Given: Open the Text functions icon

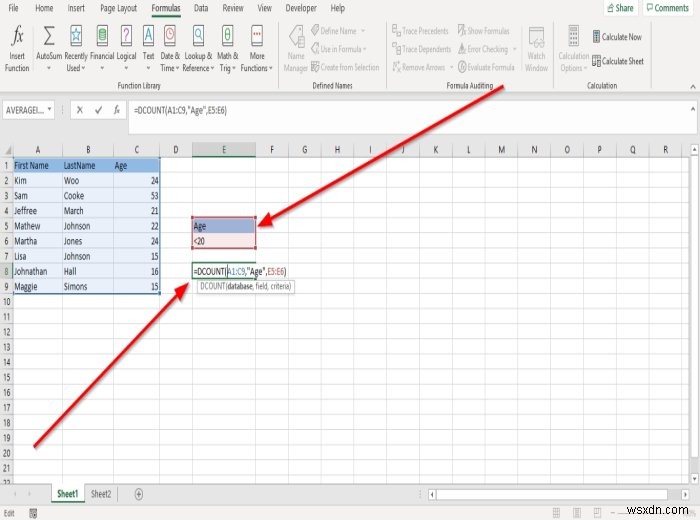Looking at the screenshot, I should tap(148, 36).
